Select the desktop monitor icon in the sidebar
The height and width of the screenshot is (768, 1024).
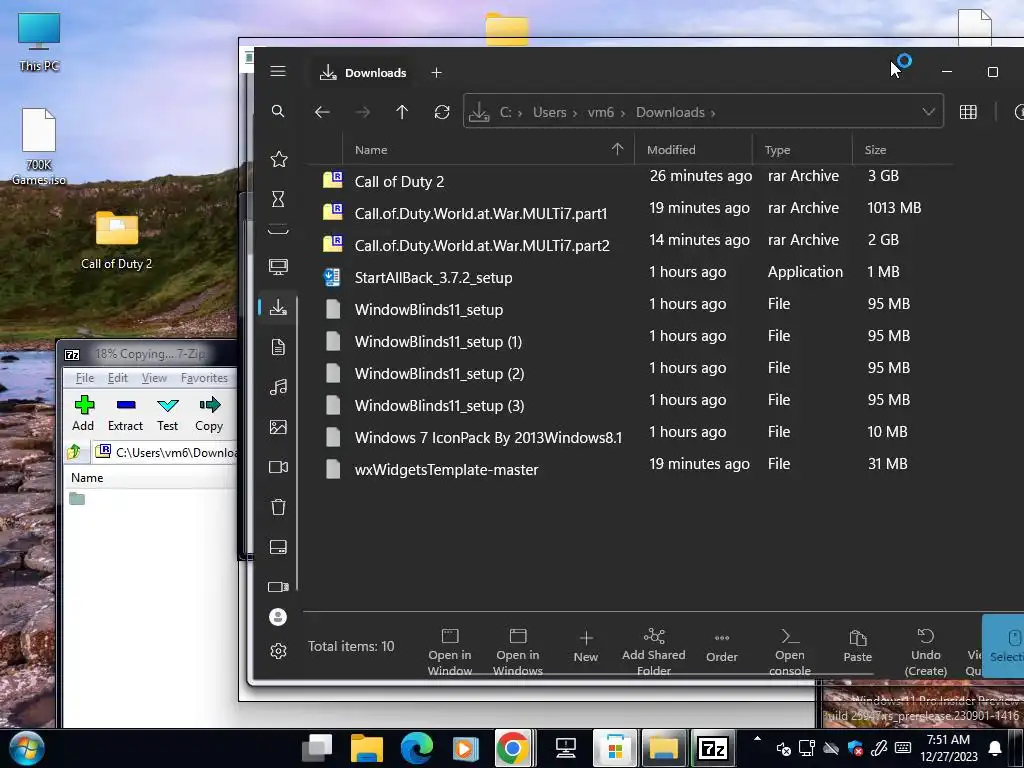tap(278, 266)
